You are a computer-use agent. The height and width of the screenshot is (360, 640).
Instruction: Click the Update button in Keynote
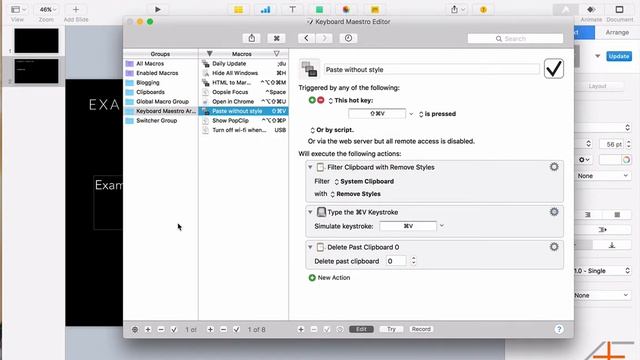619,56
